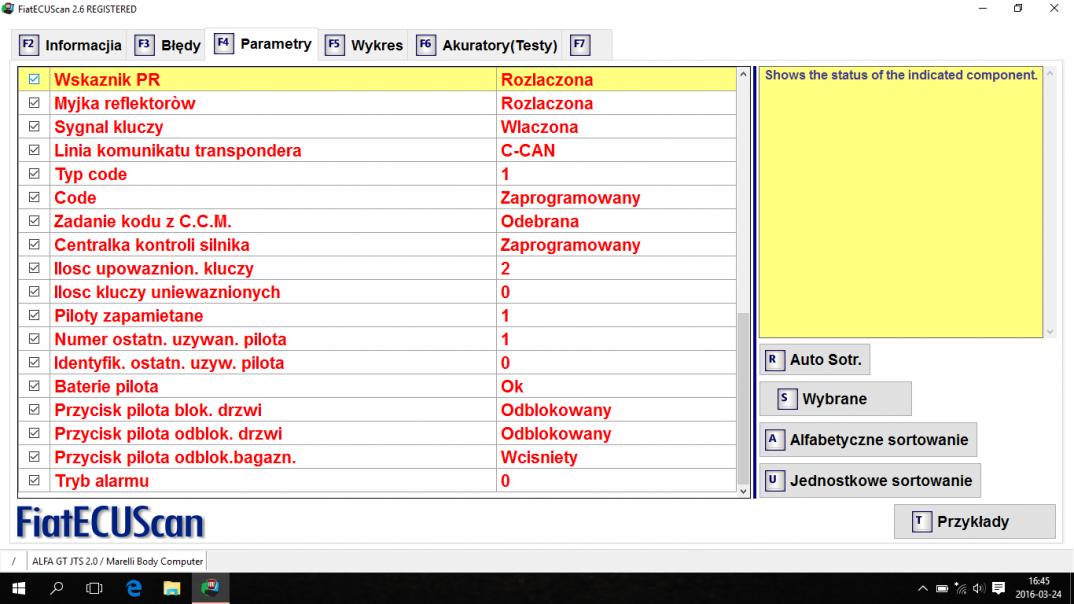Click the R key icon
Image resolution: width=1074 pixels, height=604 pixels.
point(774,360)
